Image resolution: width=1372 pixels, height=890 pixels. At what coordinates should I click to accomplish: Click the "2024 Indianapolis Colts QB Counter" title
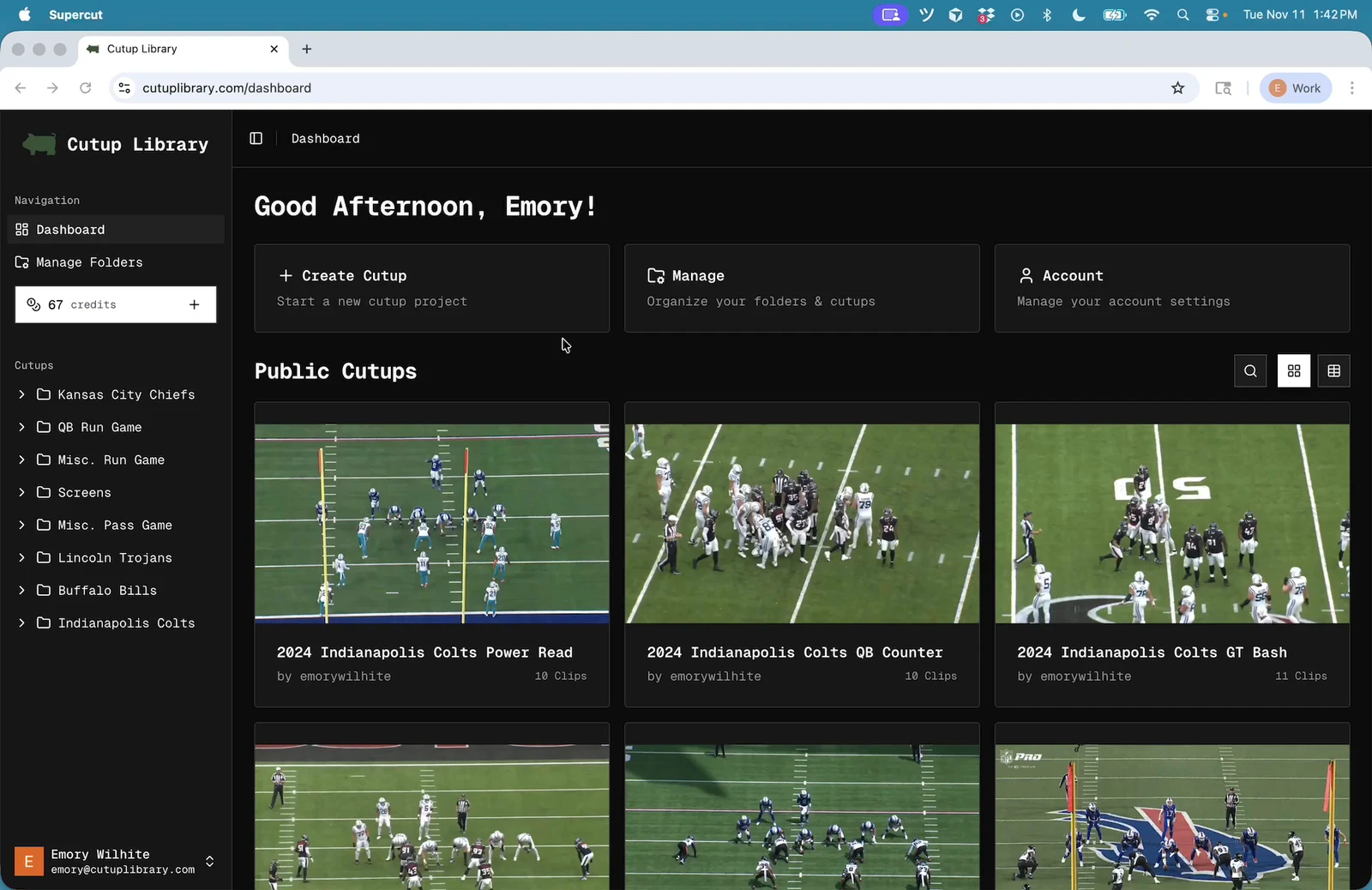click(x=795, y=652)
